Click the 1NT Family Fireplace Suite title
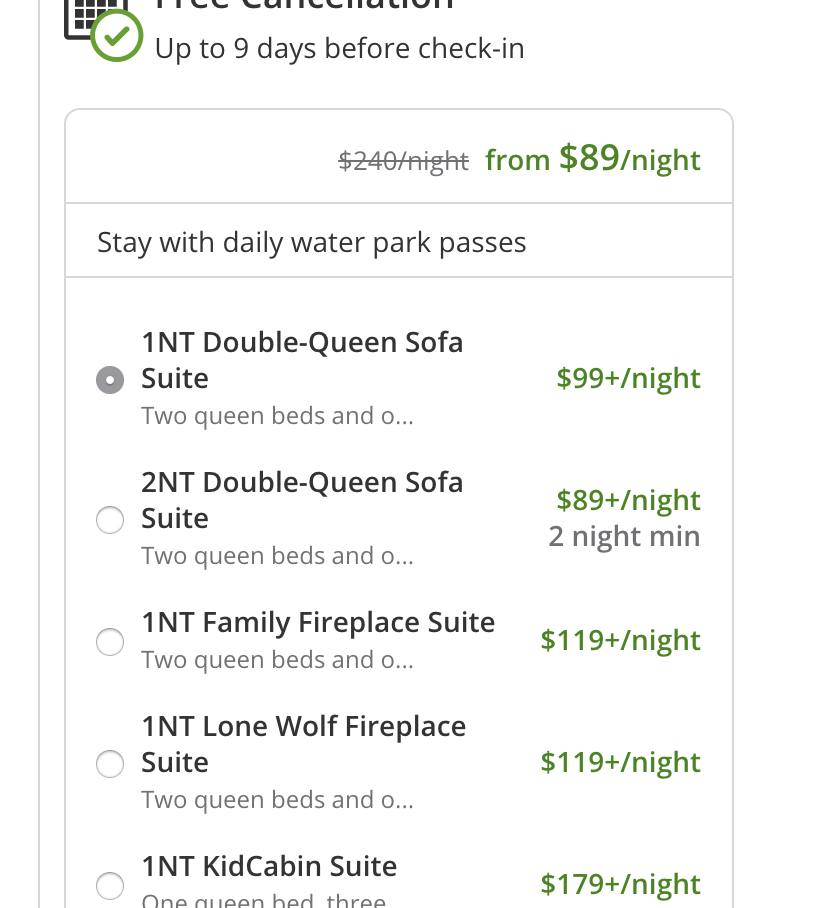This screenshot has width=820, height=908. click(318, 623)
